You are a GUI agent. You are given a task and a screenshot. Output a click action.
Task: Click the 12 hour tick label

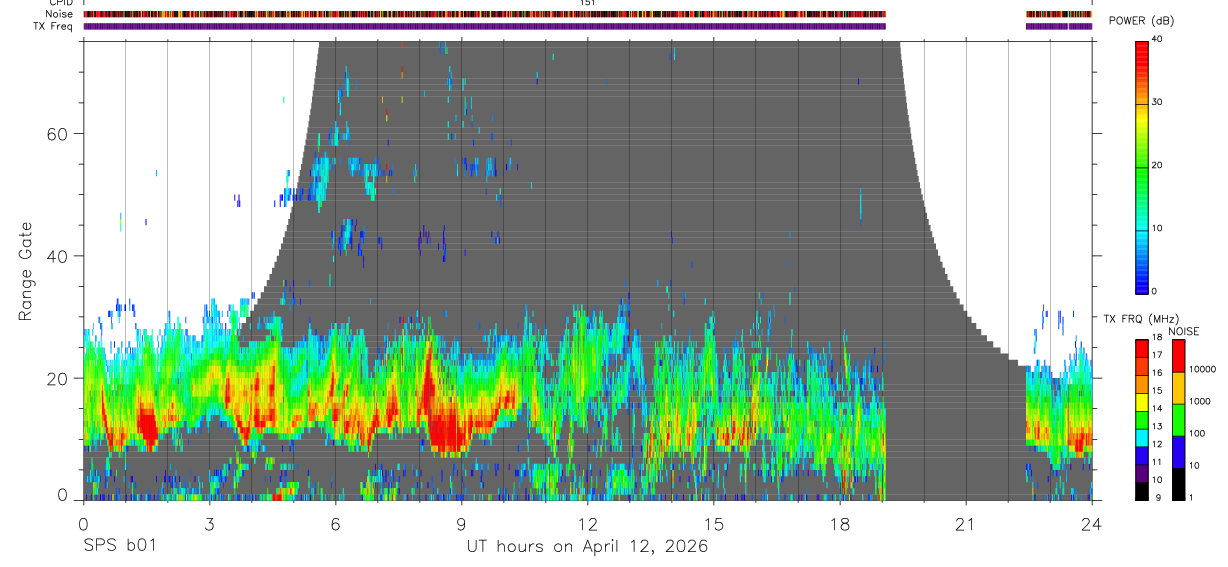click(x=587, y=524)
